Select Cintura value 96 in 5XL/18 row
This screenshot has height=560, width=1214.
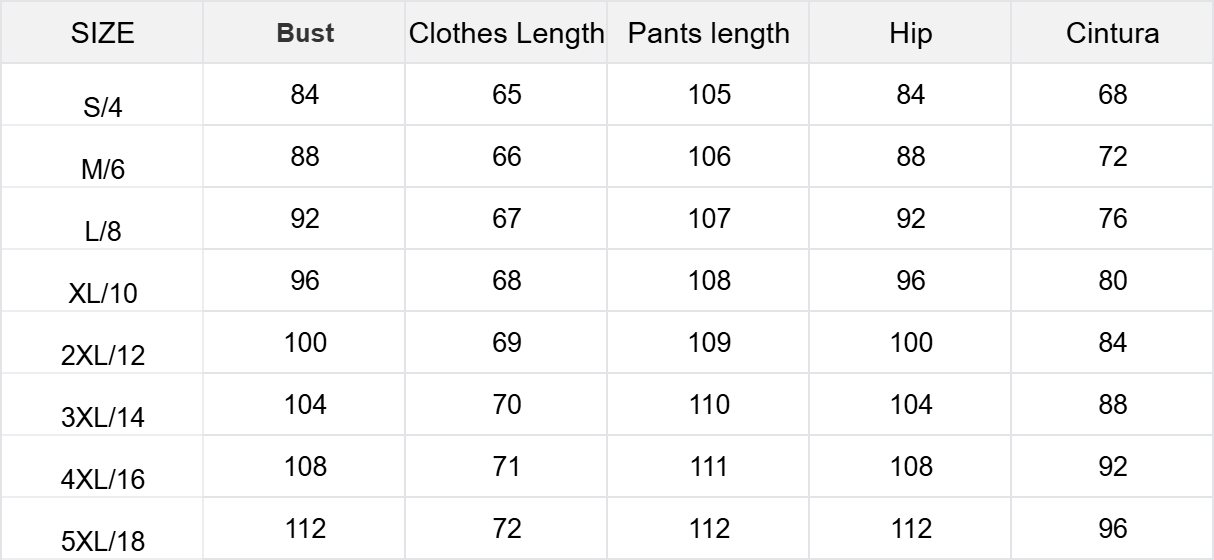[1112, 529]
